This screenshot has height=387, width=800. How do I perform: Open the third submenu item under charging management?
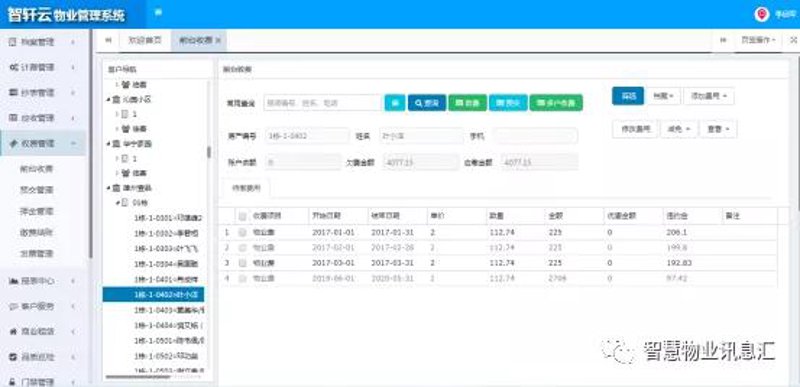coord(36,211)
